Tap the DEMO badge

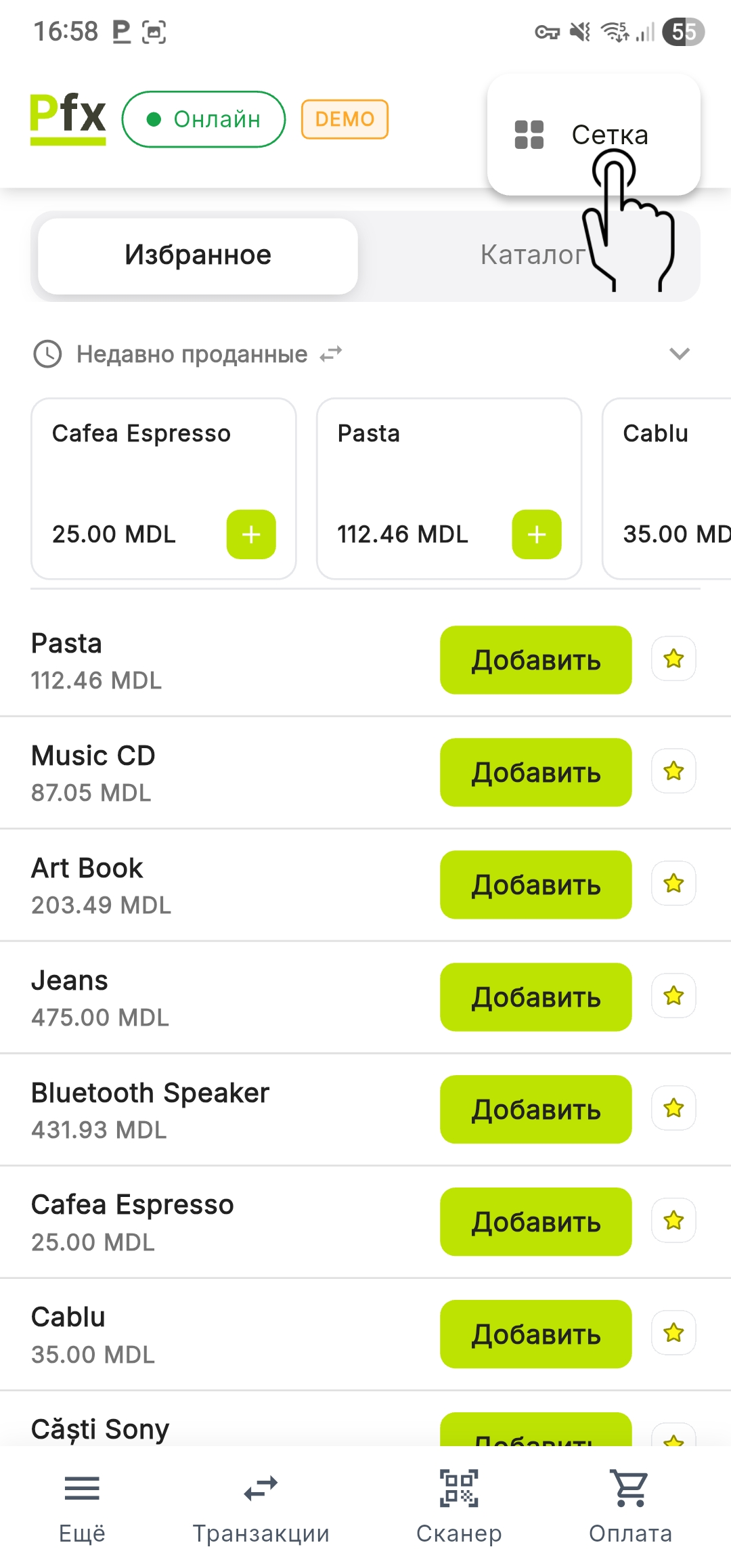(x=345, y=119)
